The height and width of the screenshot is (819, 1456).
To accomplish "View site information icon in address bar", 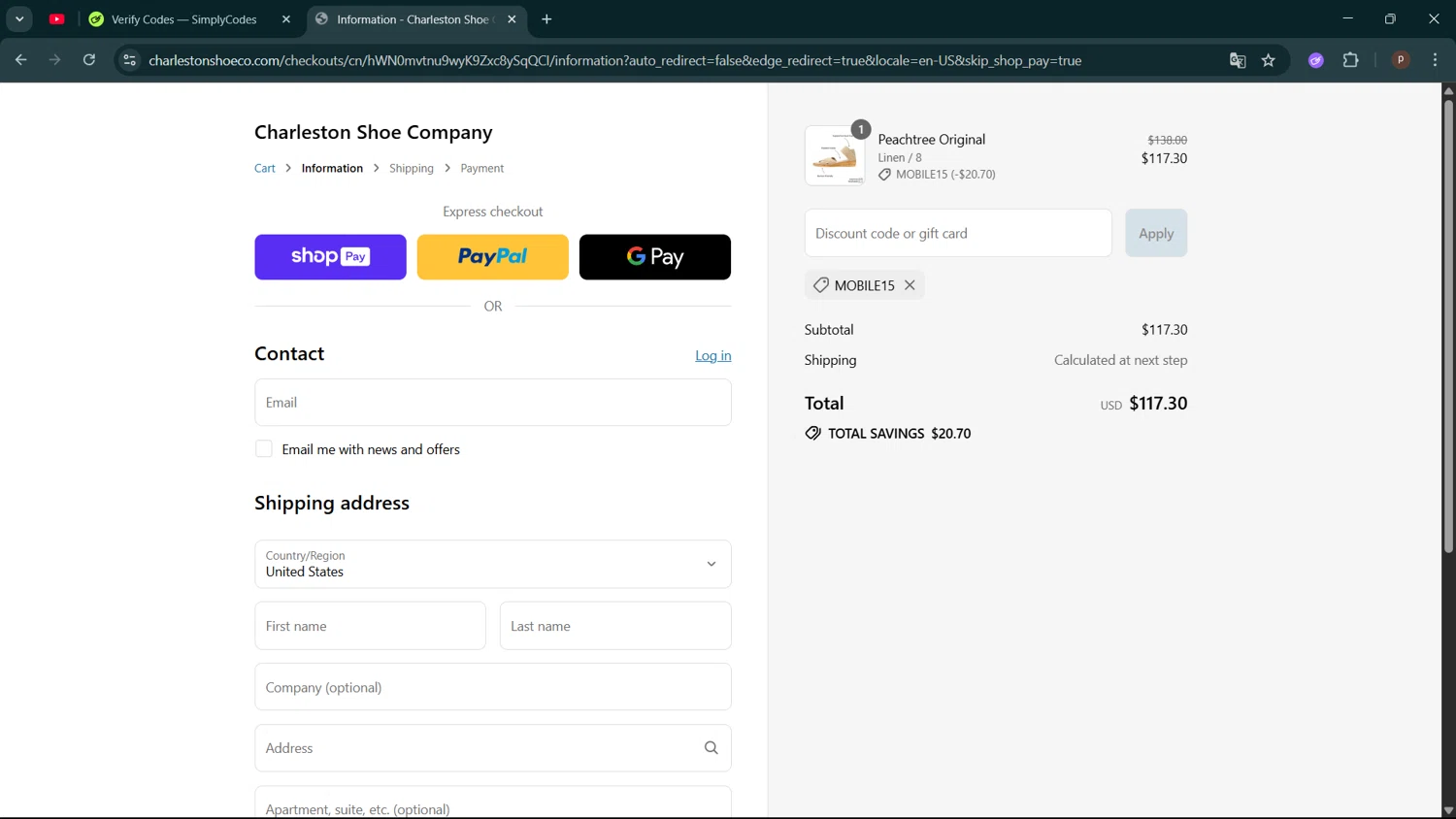I will click(x=130, y=60).
